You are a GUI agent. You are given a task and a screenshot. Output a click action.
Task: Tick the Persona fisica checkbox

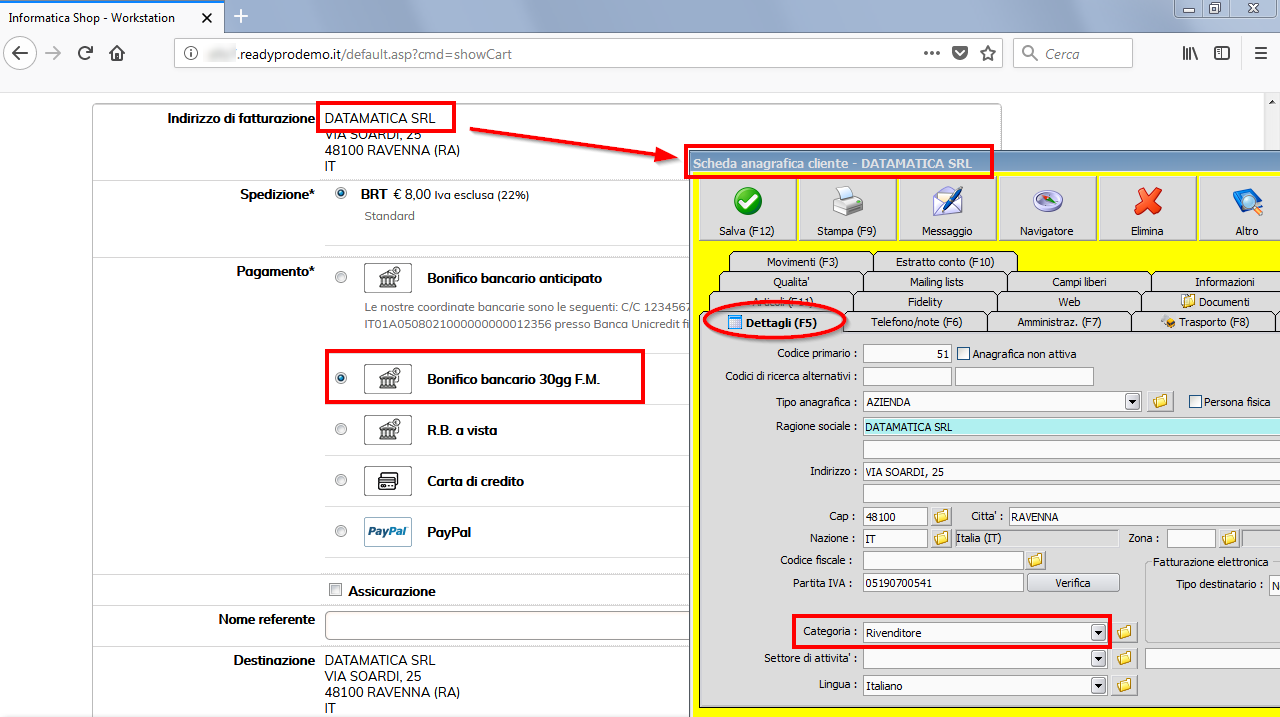(x=1195, y=402)
